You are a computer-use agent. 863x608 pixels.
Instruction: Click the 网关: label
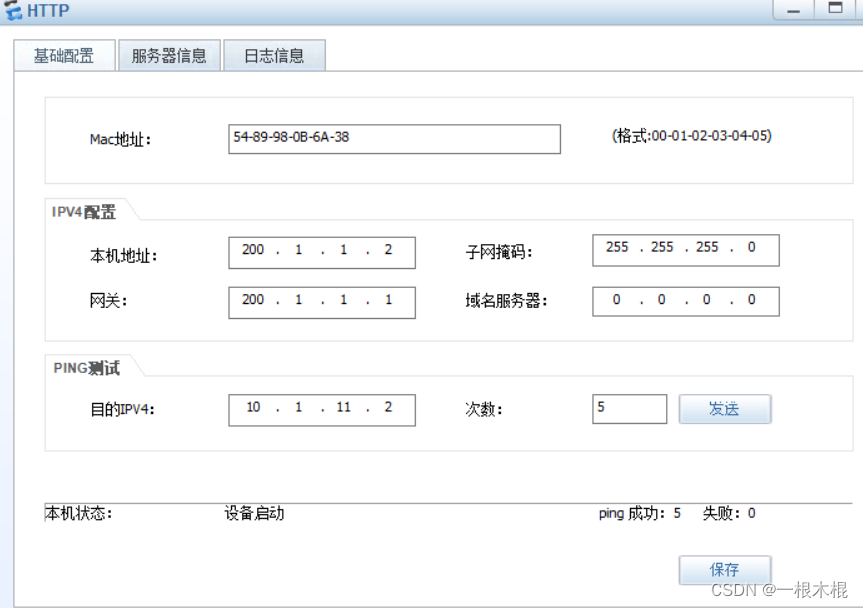coord(108,301)
